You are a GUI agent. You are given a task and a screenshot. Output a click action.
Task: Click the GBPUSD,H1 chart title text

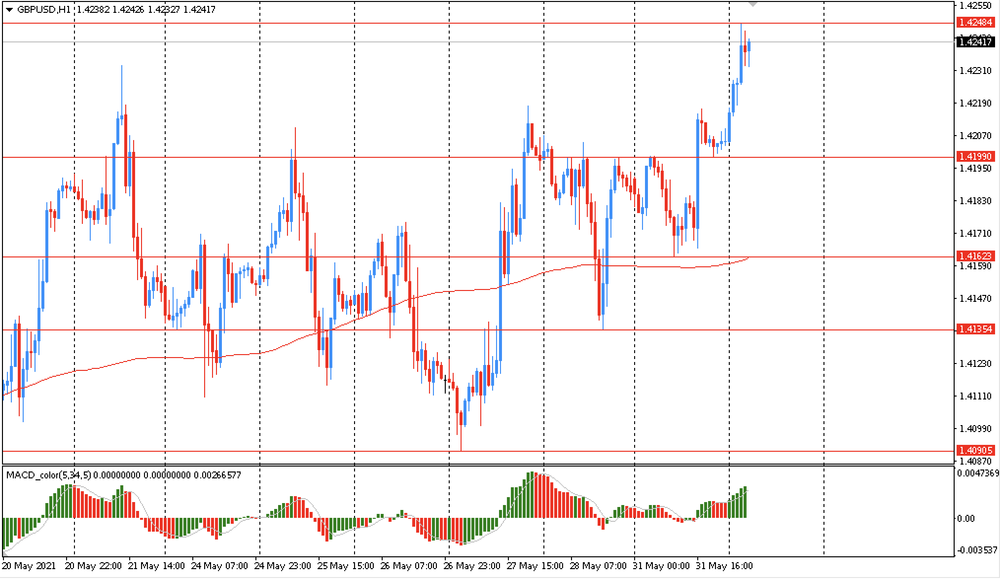click(x=44, y=10)
